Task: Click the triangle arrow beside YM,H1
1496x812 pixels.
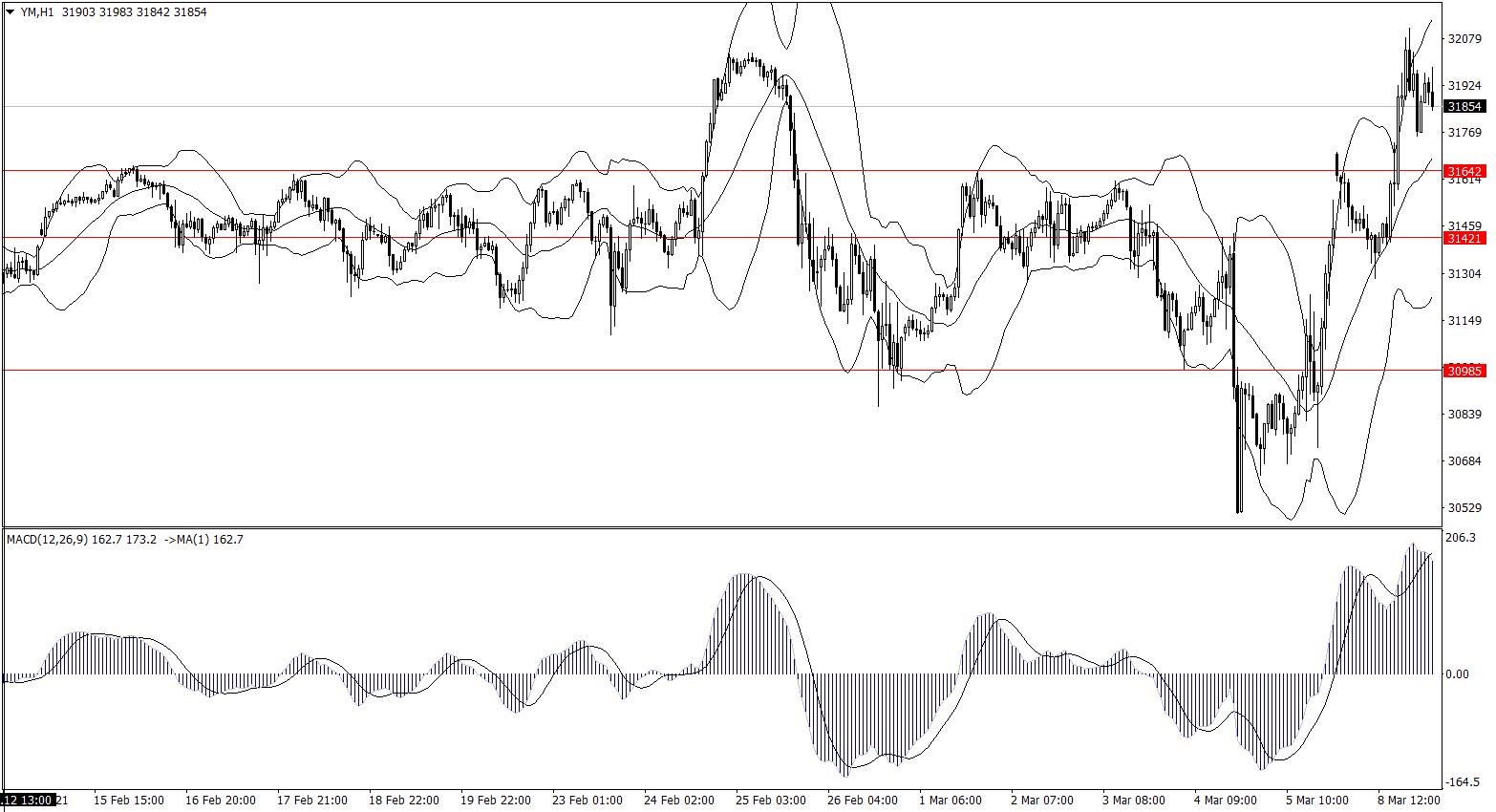Action: pos(11,12)
